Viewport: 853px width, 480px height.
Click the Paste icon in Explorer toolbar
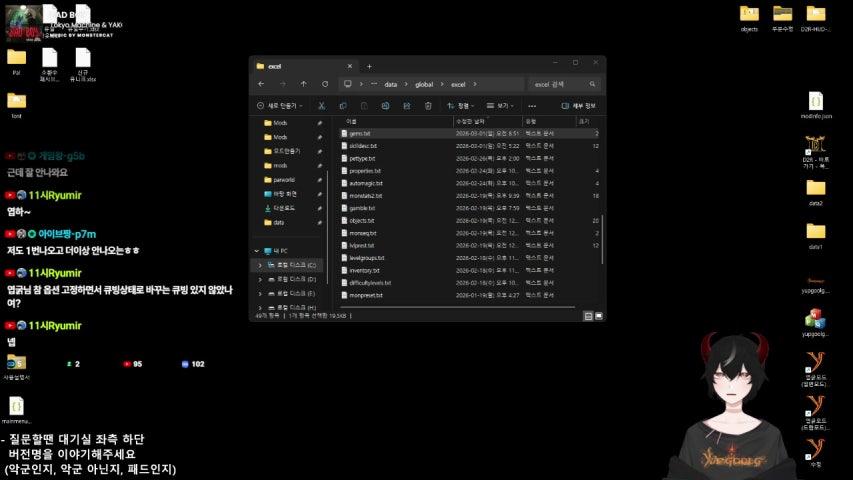coord(364,106)
